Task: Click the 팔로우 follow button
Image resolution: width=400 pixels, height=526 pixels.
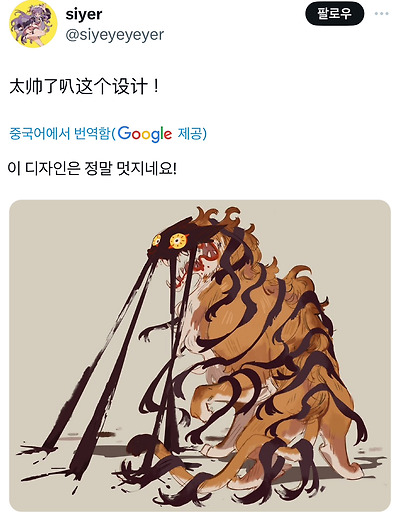Action: [335, 14]
